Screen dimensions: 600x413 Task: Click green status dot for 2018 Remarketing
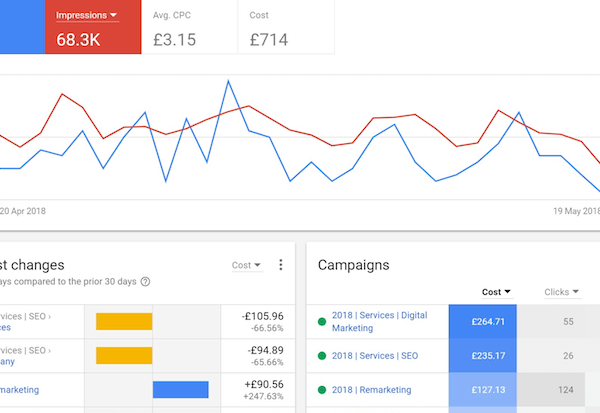pyautogui.click(x=322, y=388)
